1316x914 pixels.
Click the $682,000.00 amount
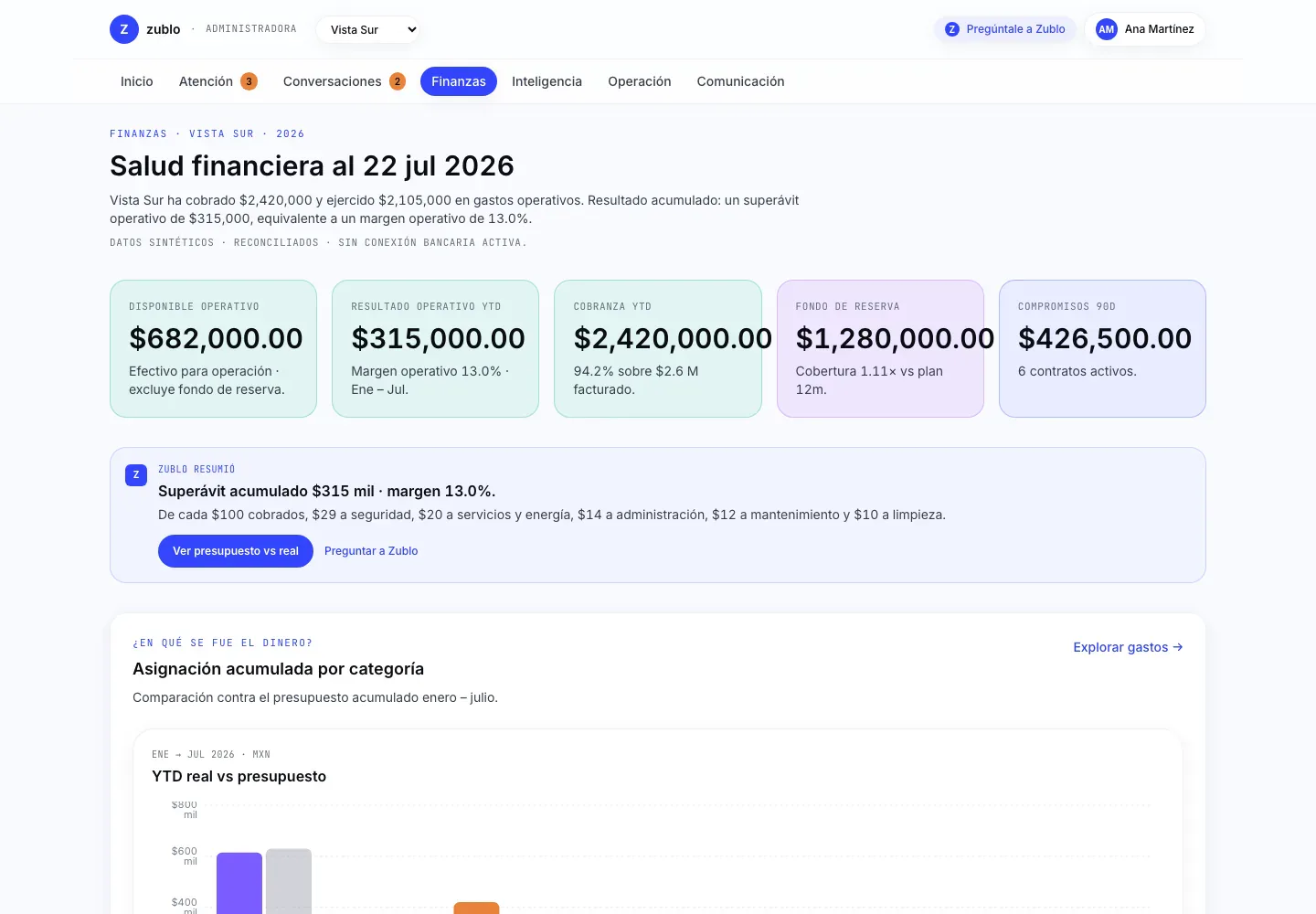coord(216,338)
